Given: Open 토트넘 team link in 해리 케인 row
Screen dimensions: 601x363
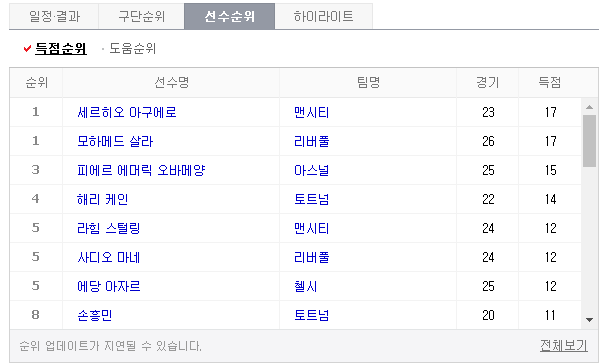Looking at the screenshot, I should click(312, 199).
